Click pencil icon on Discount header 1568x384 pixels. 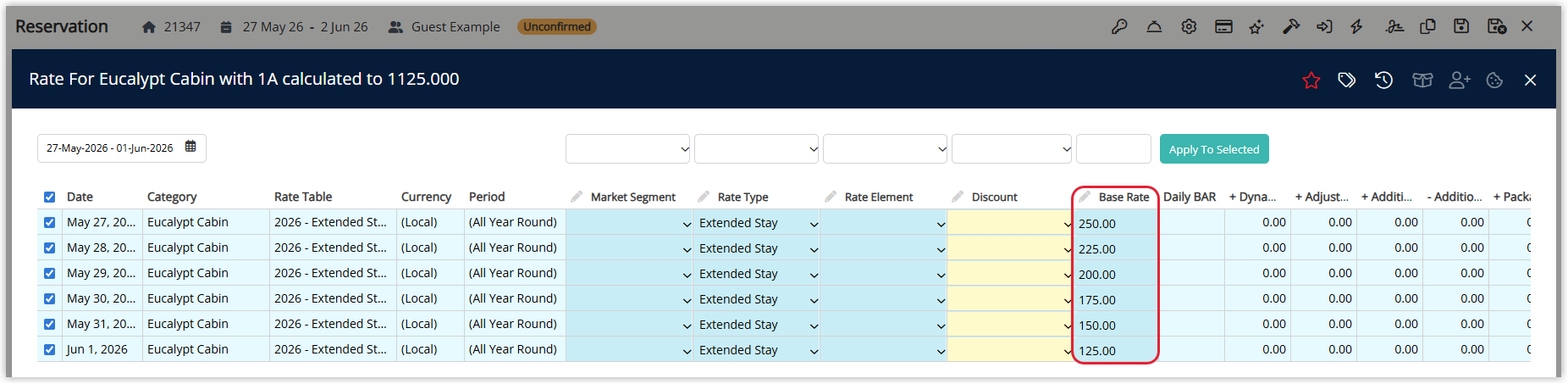(958, 196)
